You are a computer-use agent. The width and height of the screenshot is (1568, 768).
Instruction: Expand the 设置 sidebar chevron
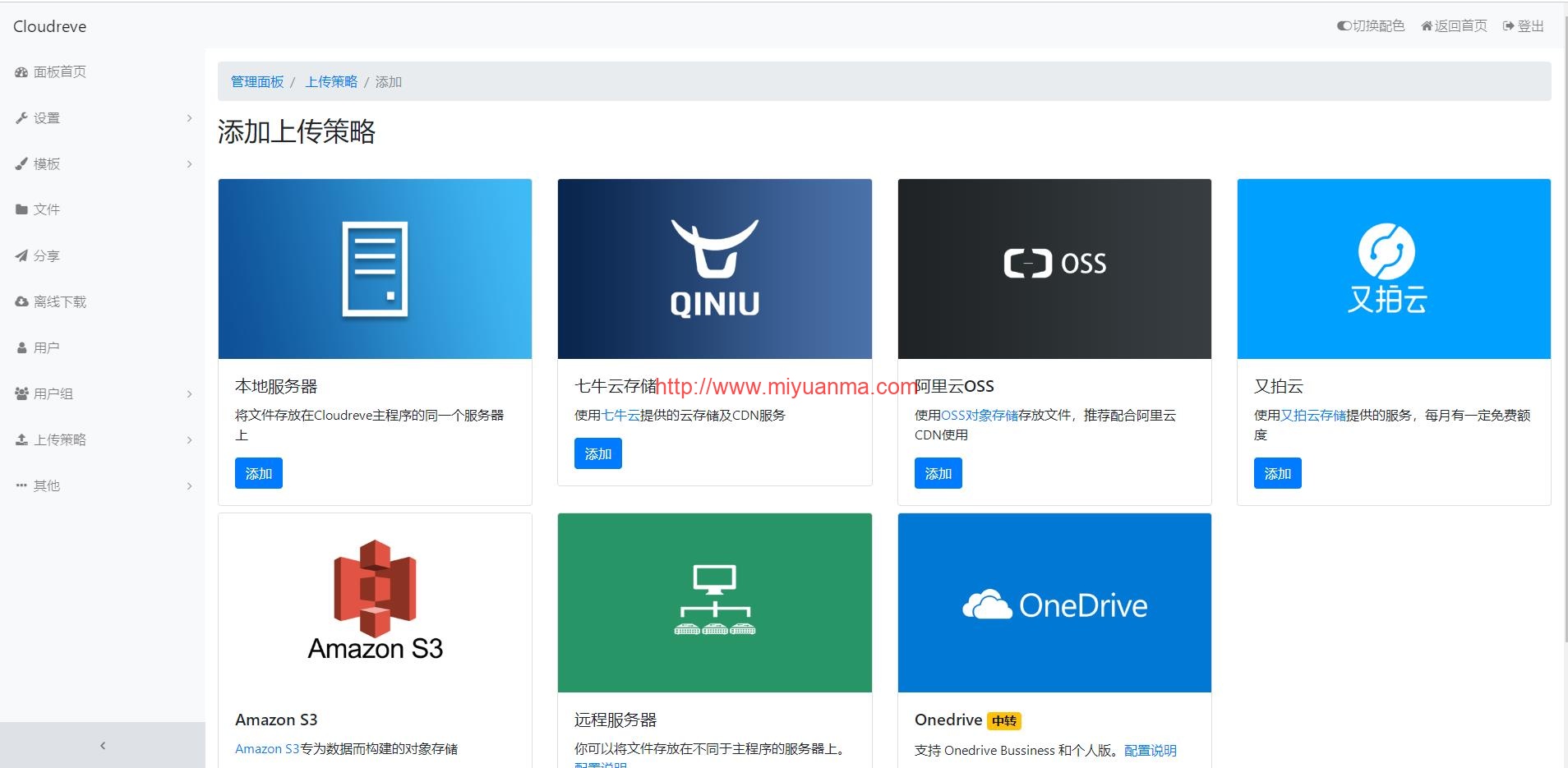tap(189, 118)
